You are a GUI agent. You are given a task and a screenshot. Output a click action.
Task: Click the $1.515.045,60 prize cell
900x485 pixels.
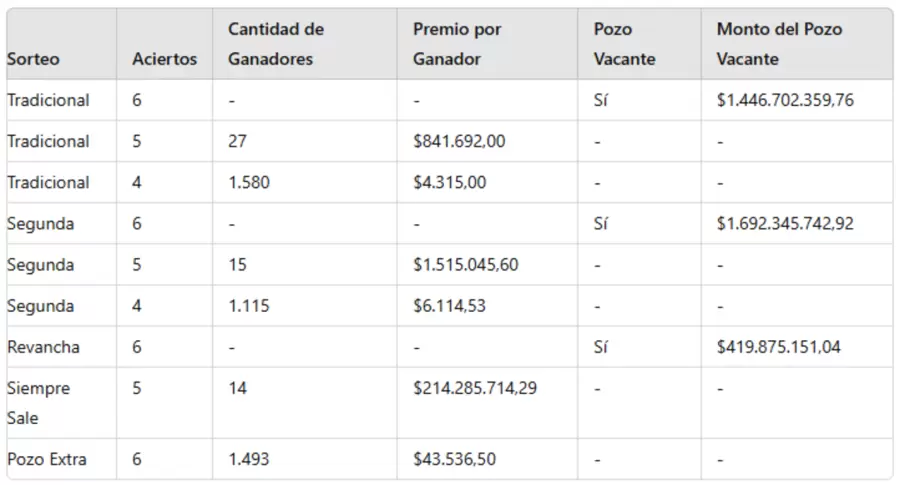465,265
